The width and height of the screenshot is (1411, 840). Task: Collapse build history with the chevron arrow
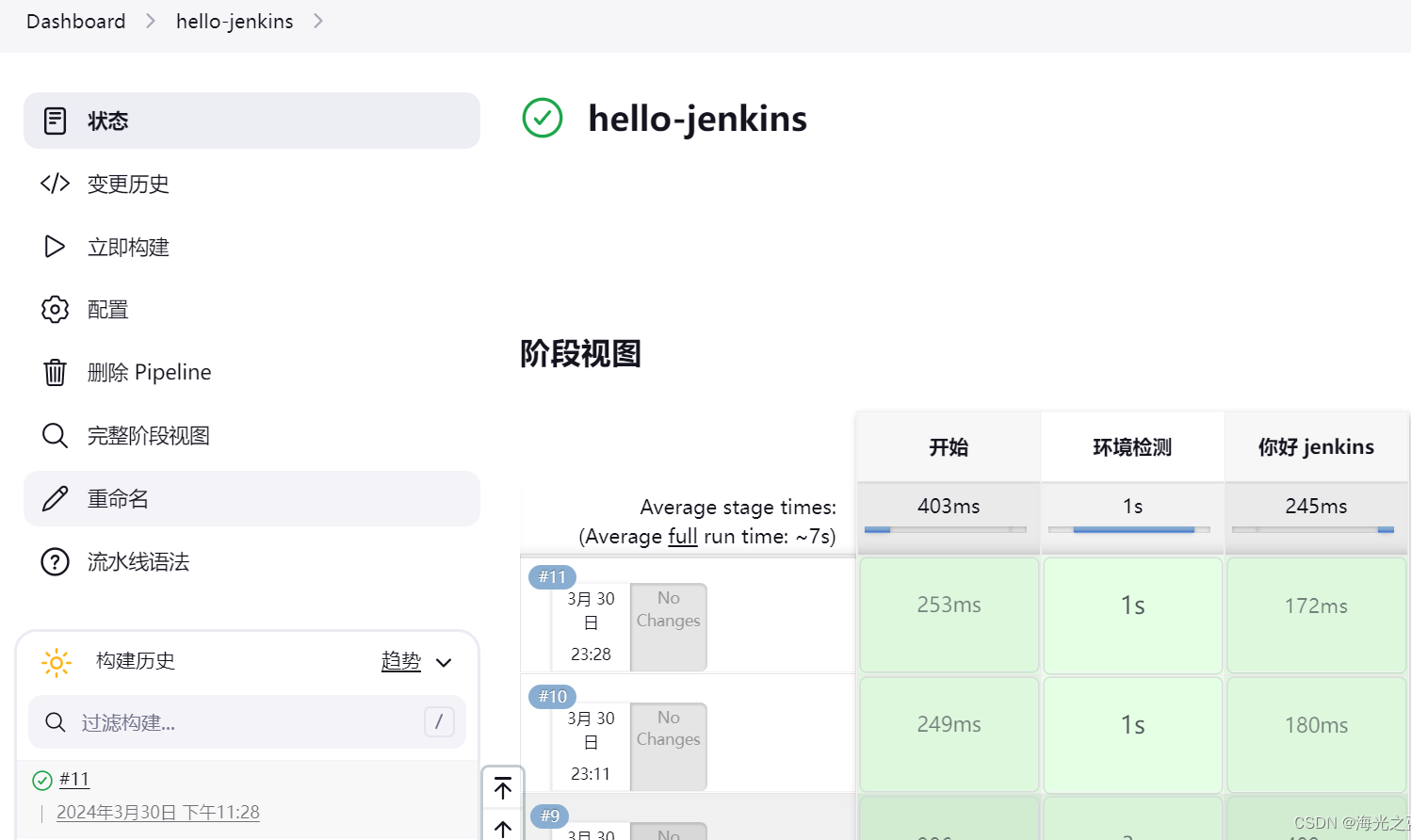pyautogui.click(x=444, y=663)
